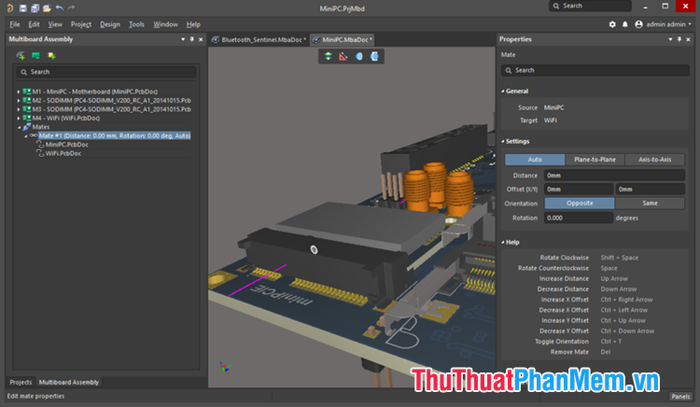
Task: Open the Window menu
Action: (165, 24)
